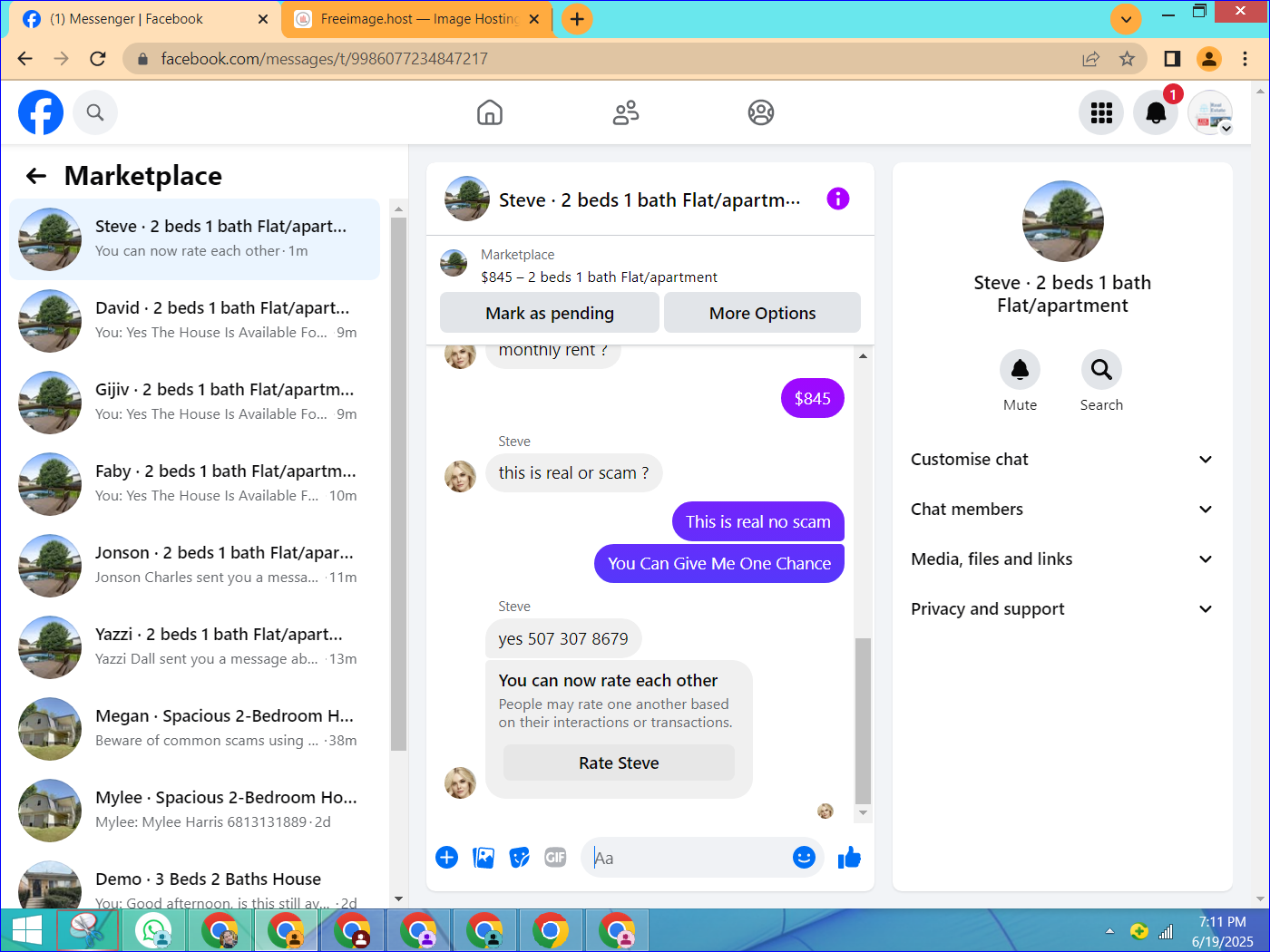This screenshot has width=1270, height=952.
Task: Open the Groups icon in top navigation
Action: 761,112
